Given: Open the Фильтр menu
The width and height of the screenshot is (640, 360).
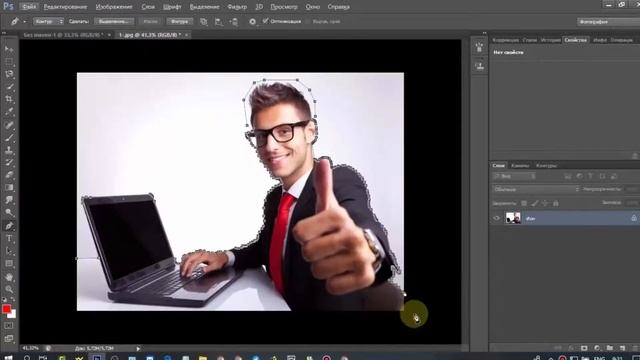Looking at the screenshot, I should coord(237,7).
